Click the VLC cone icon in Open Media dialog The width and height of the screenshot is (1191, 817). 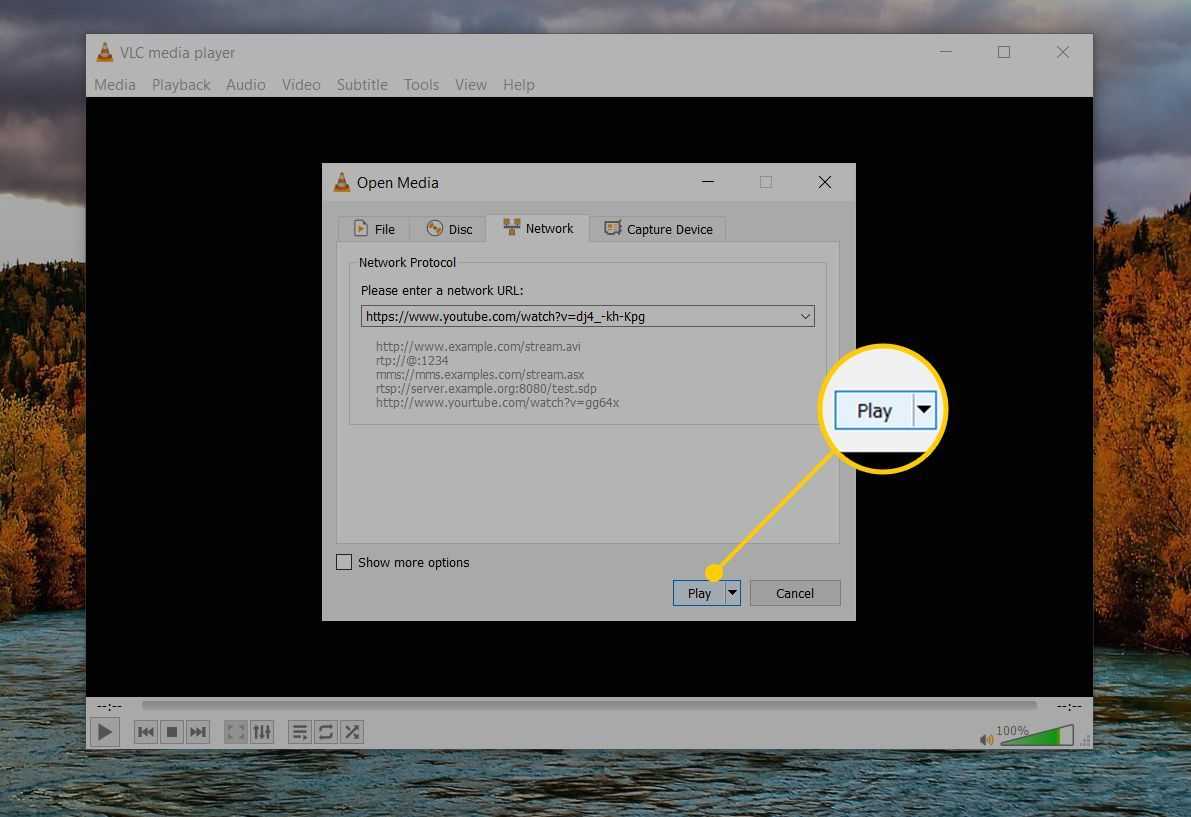tap(342, 182)
